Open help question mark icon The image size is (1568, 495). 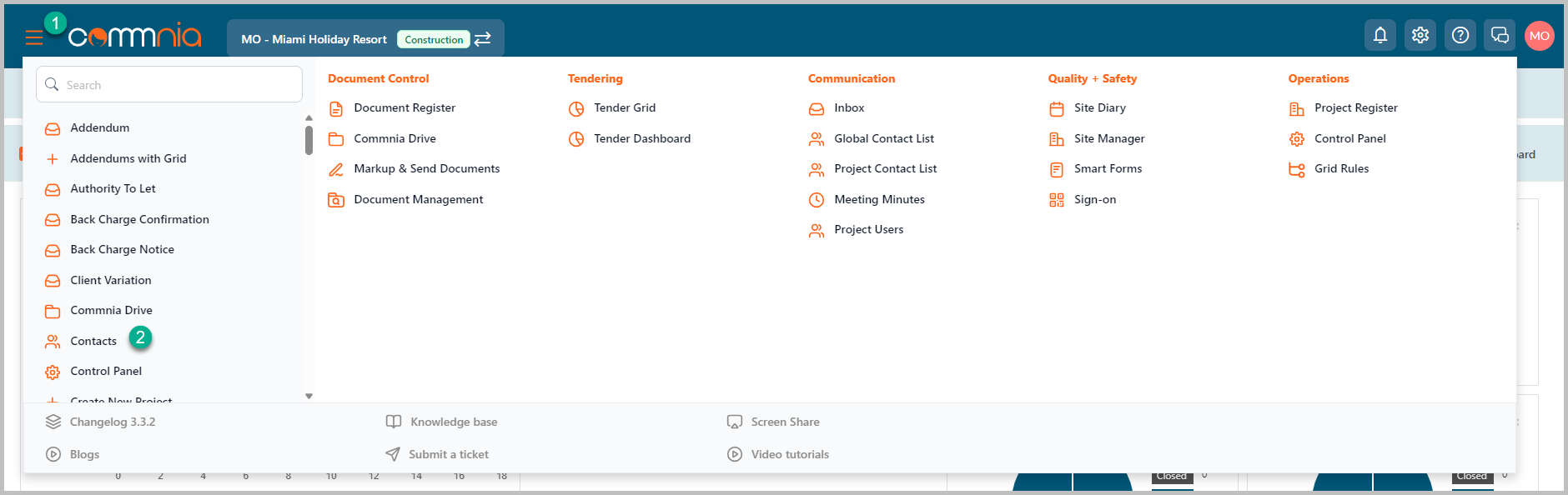[x=1460, y=35]
